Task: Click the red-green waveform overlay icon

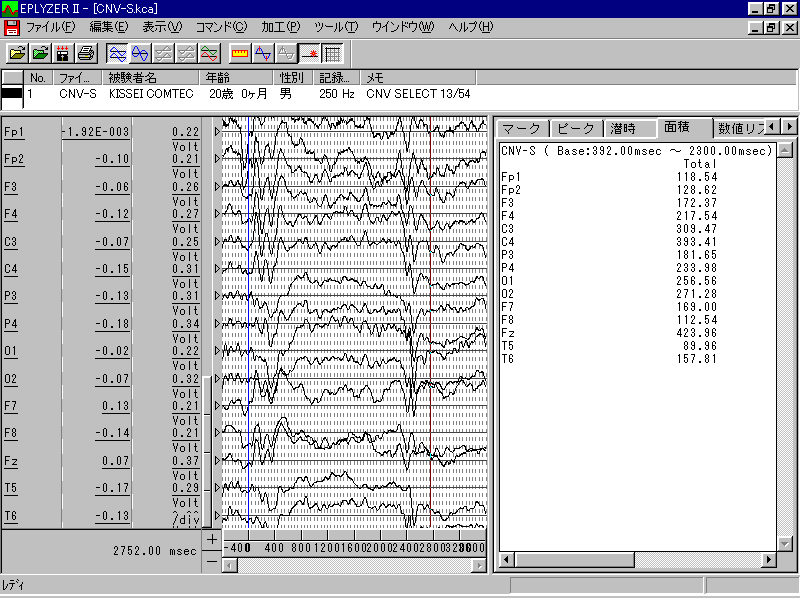Action: [210, 53]
